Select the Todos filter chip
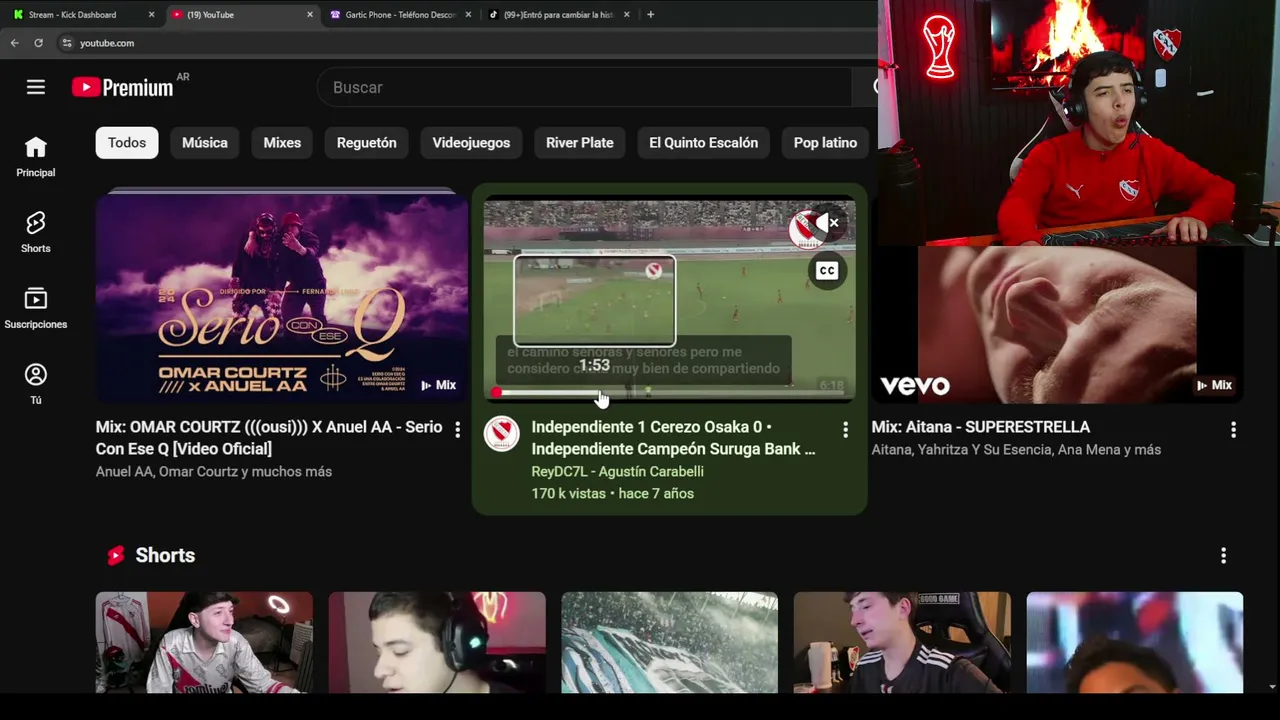Viewport: 1280px width, 720px height. pos(127,143)
